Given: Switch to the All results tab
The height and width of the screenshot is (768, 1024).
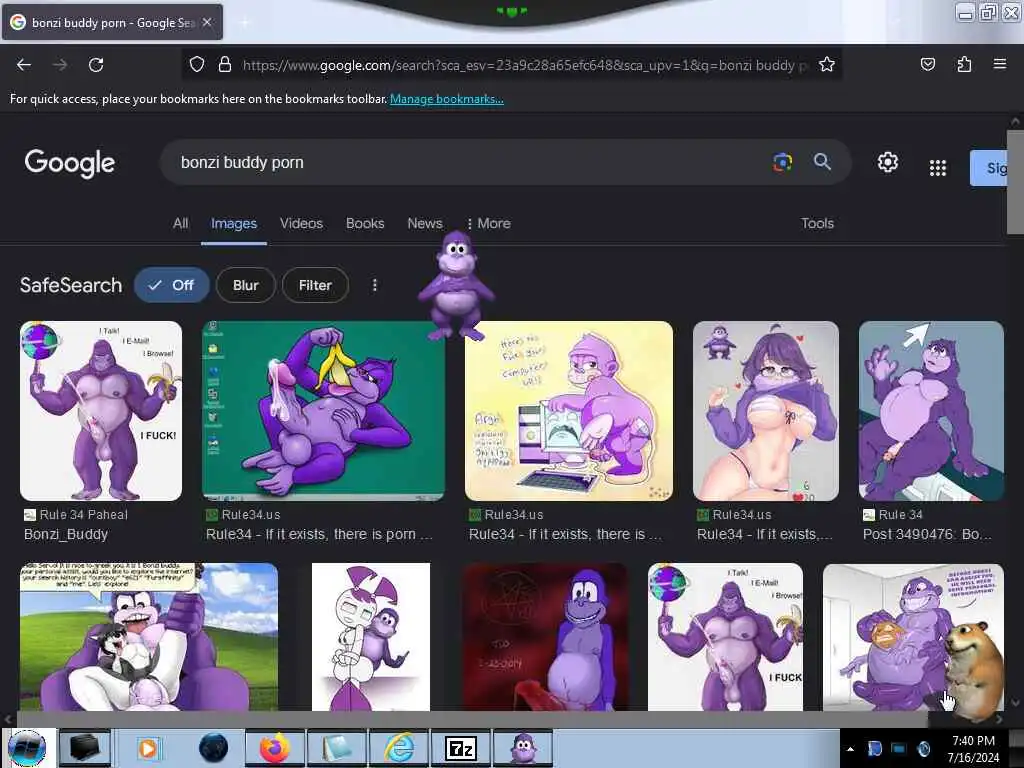Looking at the screenshot, I should pos(180,223).
